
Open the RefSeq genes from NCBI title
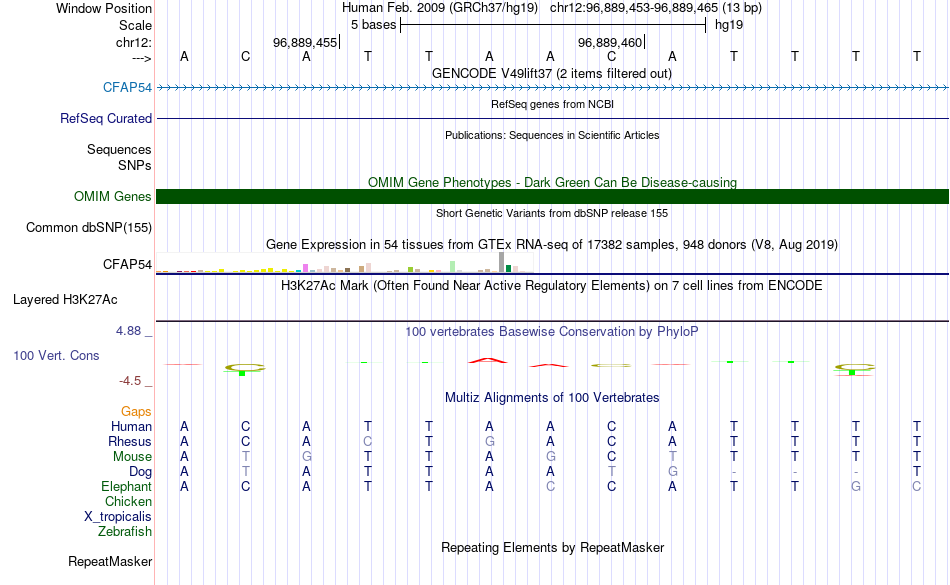pyautogui.click(x=552, y=104)
